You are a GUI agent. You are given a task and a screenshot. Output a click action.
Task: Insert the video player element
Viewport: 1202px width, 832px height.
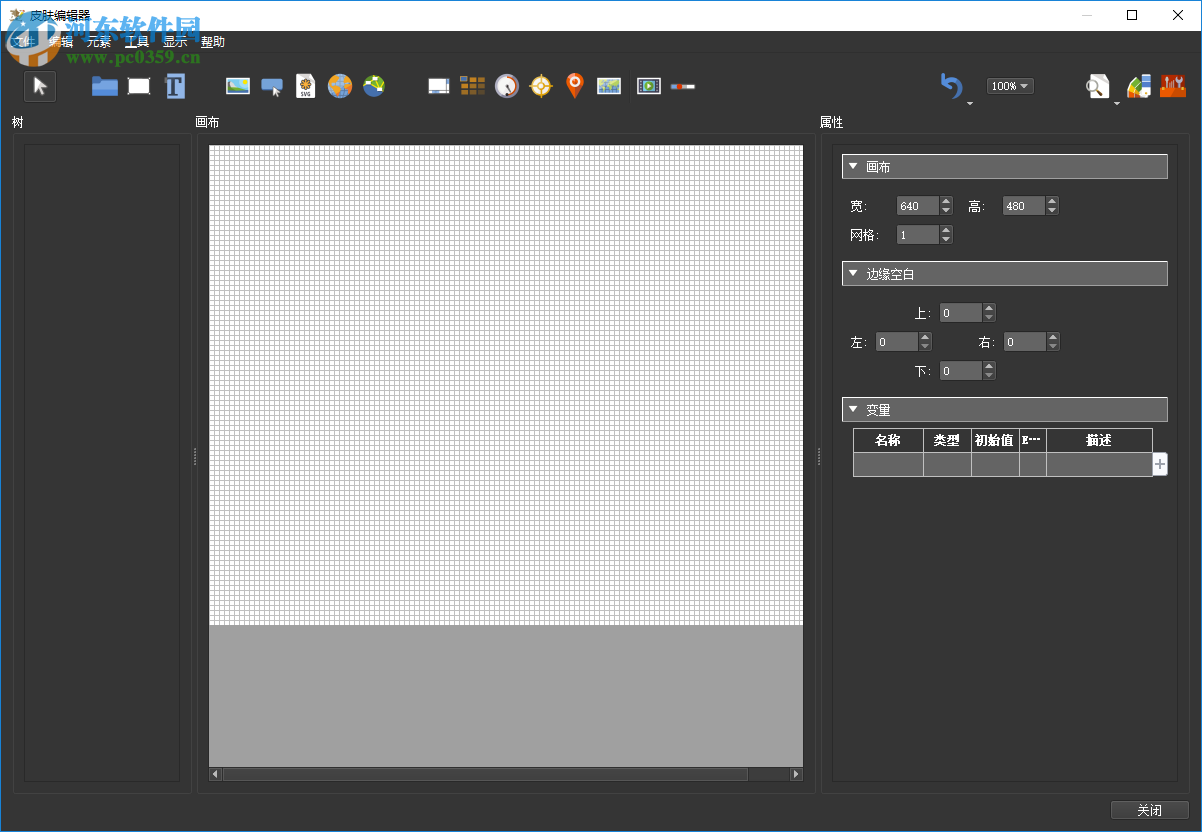pos(649,86)
